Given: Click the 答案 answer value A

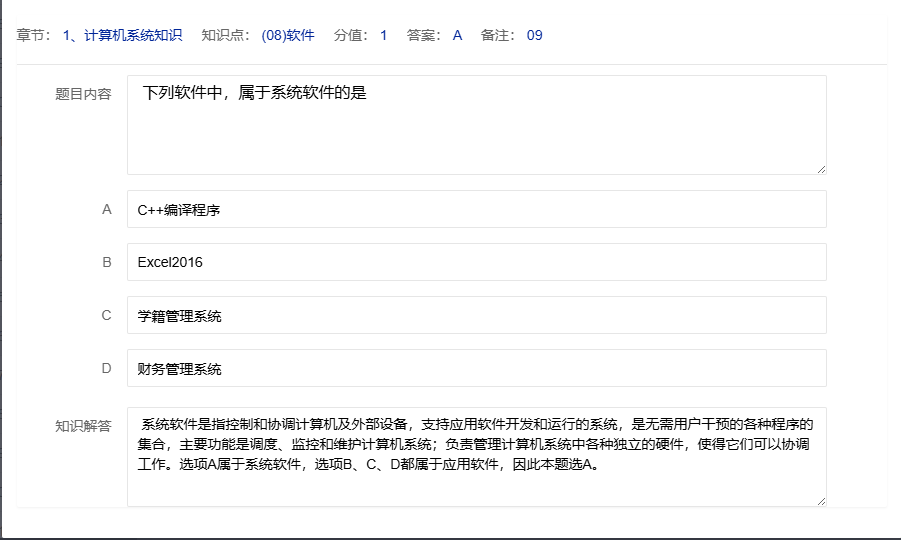Looking at the screenshot, I should coord(457,36).
